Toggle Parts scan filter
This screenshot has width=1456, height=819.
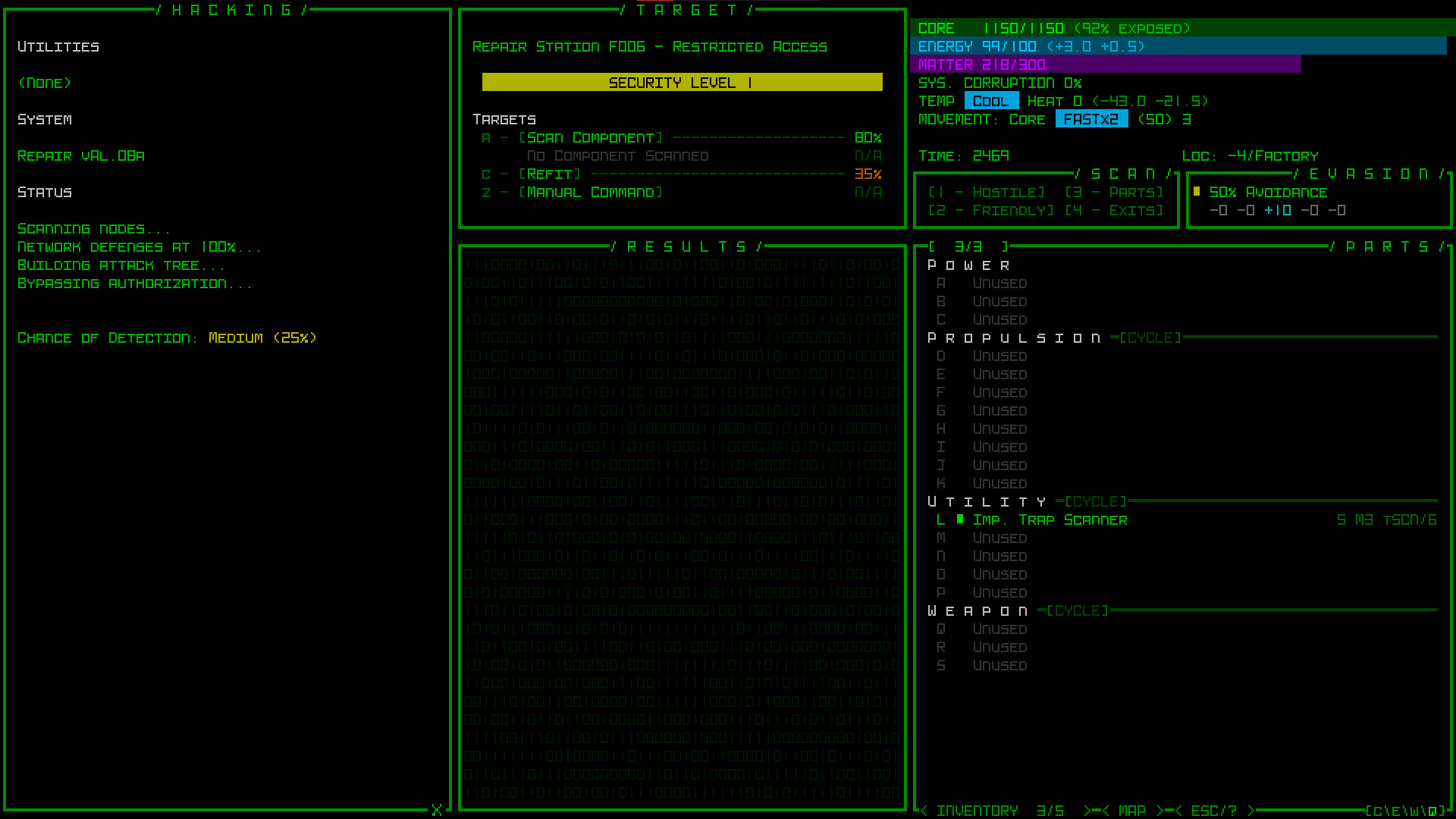click(1114, 193)
